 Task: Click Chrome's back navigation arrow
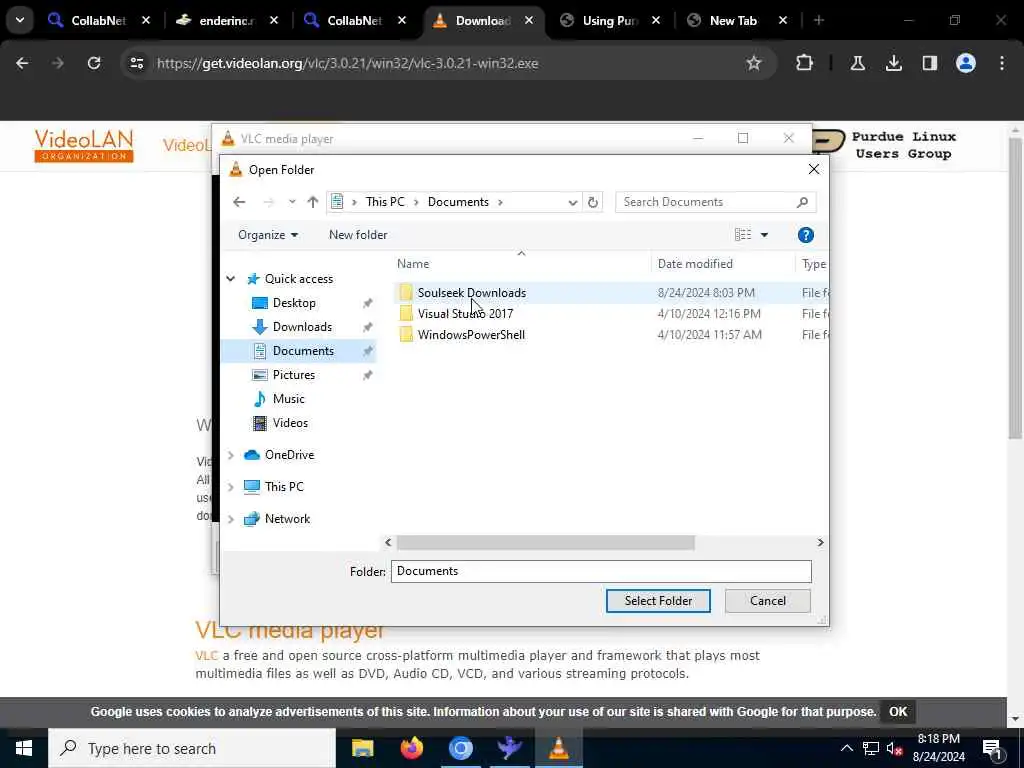(x=22, y=63)
